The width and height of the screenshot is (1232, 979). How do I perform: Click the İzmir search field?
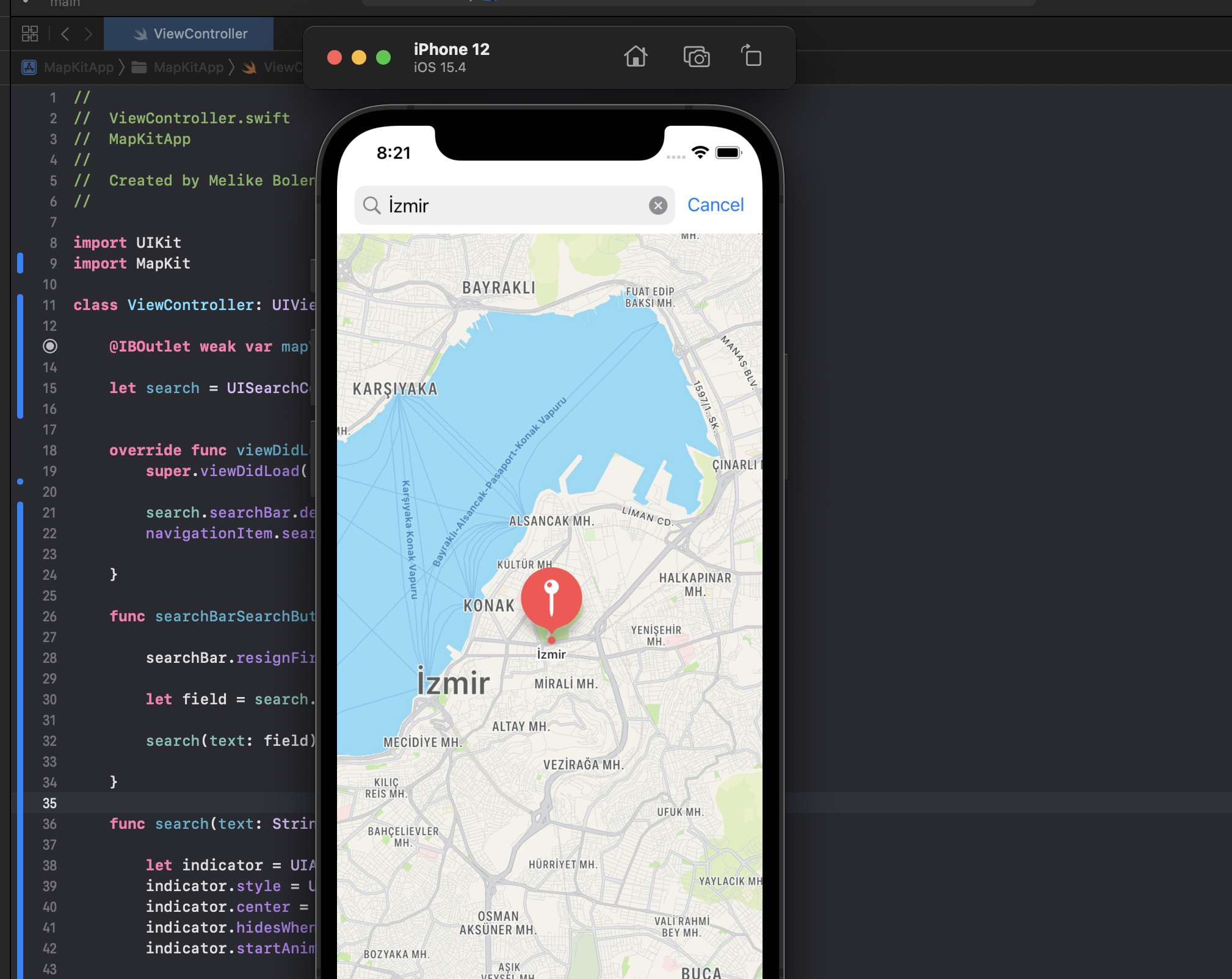coord(514,206)
